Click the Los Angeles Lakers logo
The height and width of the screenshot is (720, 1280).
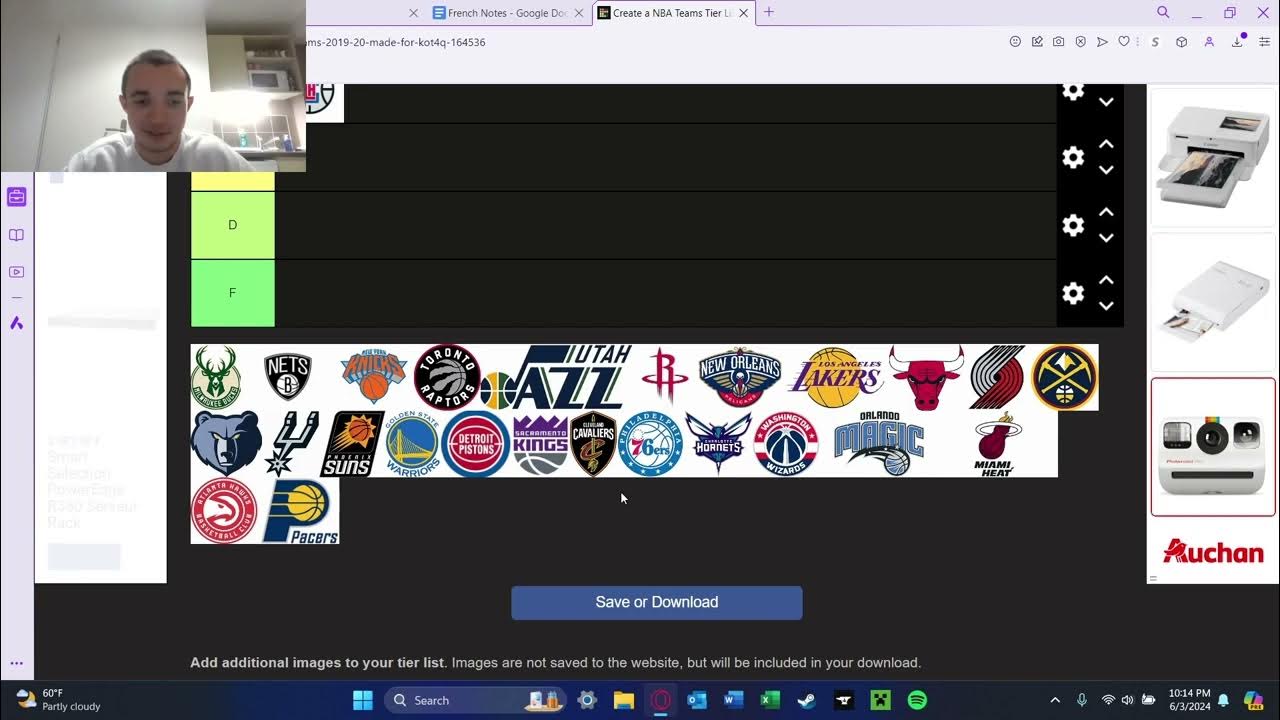click(x=836, y=377)
